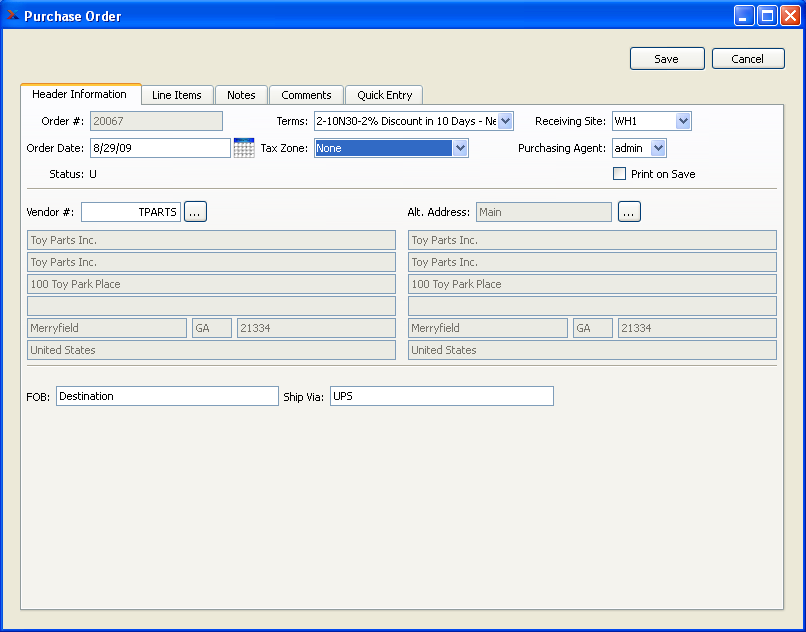Select the Quick Entry tab

[x=384, y=95]
